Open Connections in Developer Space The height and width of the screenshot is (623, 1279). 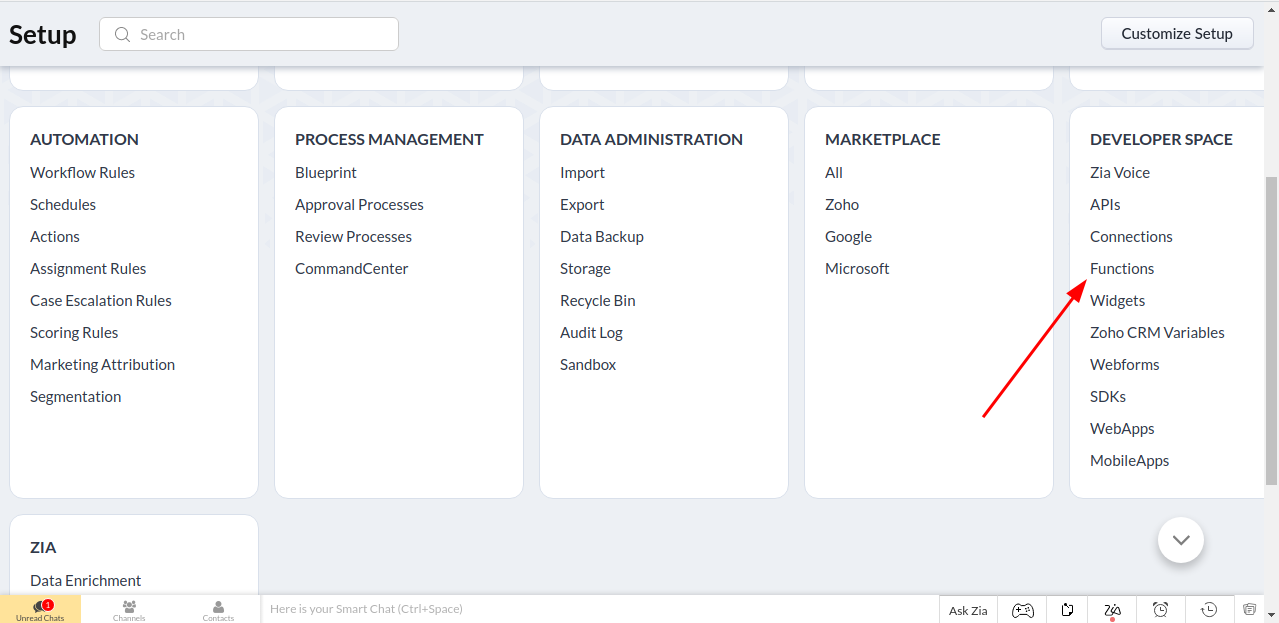coord(1131,236)
